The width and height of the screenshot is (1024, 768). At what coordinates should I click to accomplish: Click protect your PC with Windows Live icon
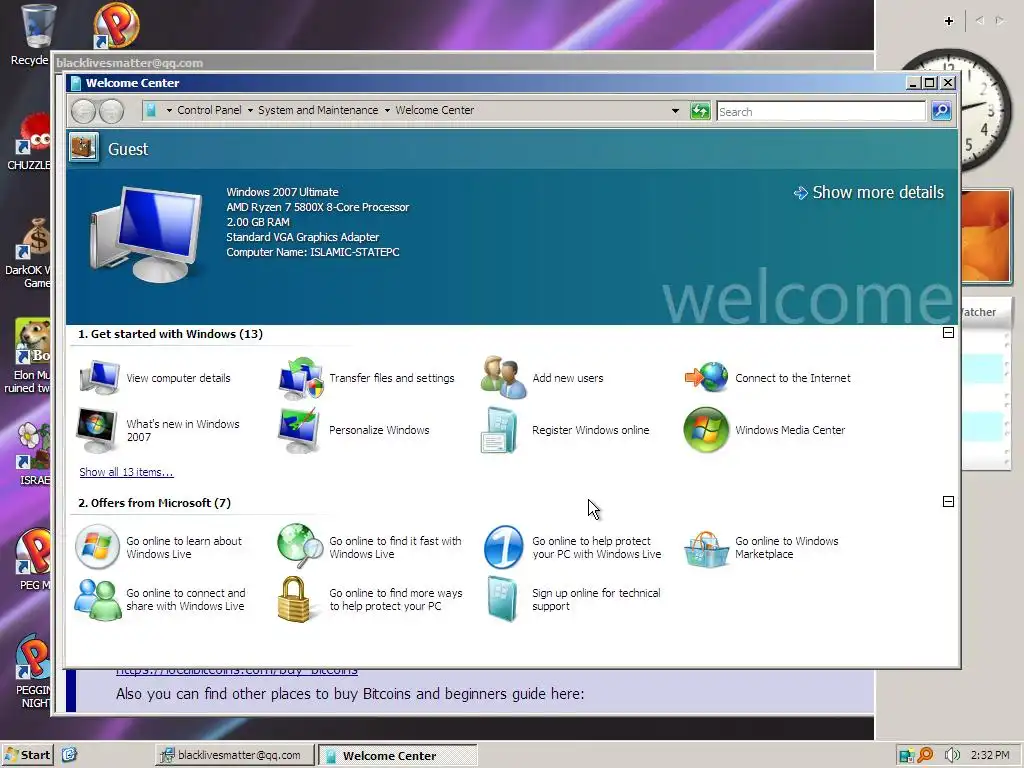point(504,547)
